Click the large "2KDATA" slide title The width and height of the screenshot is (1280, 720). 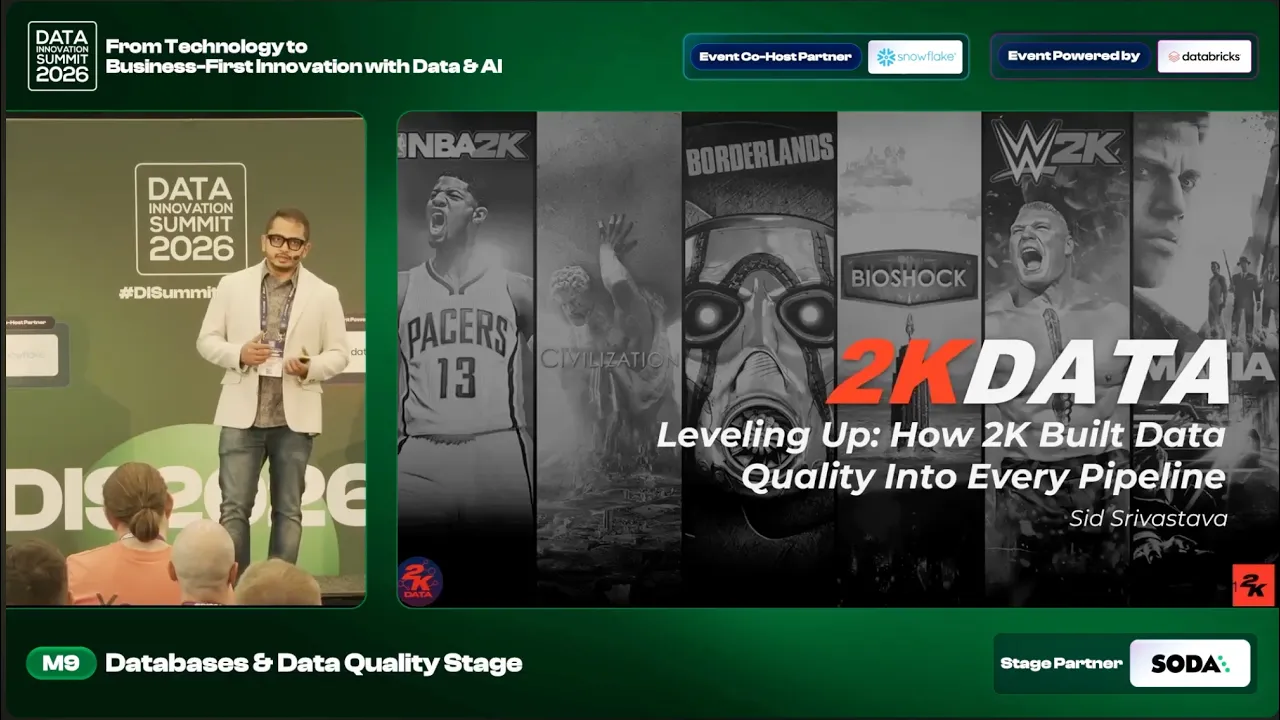click(1029, 371)
